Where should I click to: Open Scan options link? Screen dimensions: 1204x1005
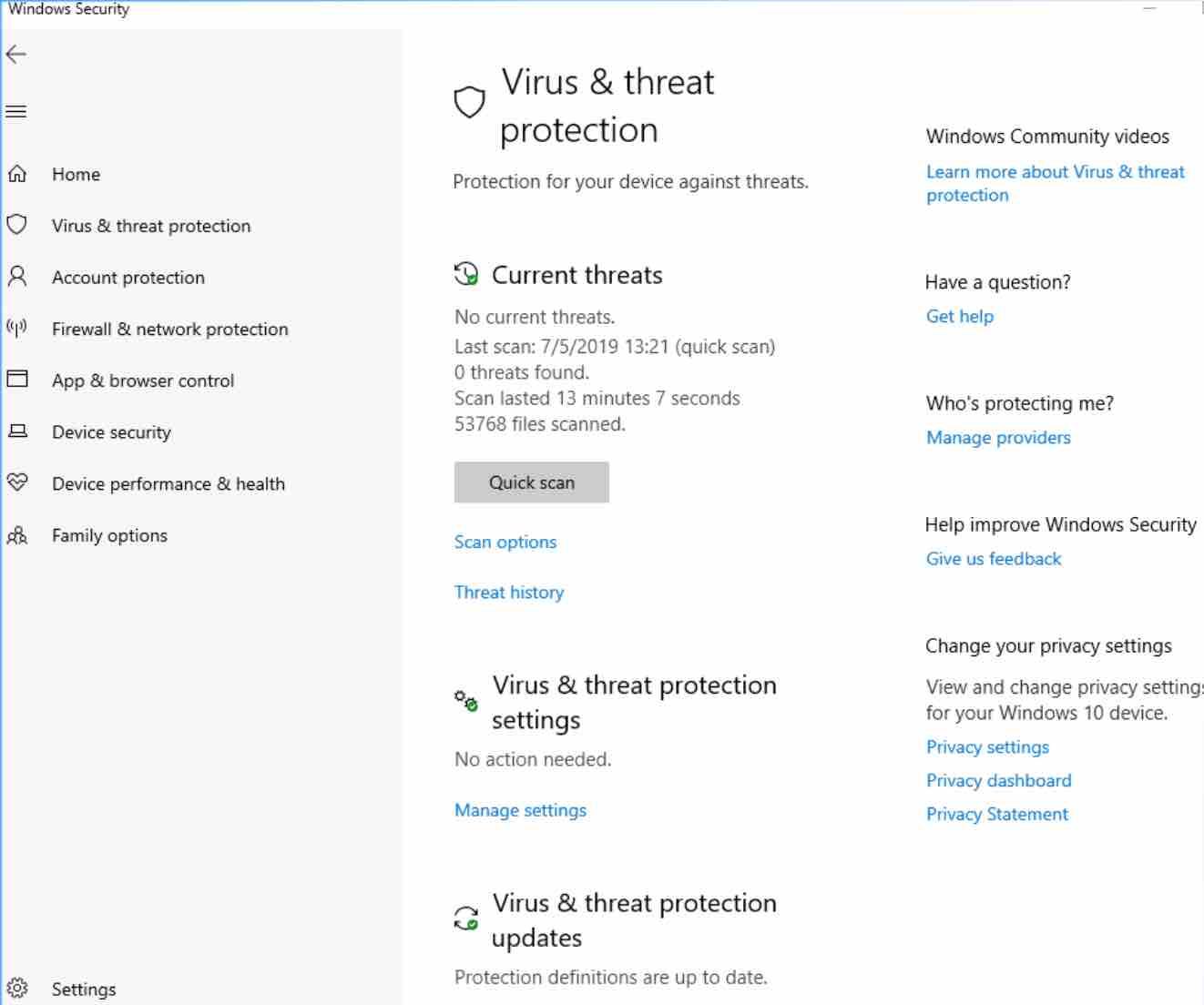[x=505, y=543]
